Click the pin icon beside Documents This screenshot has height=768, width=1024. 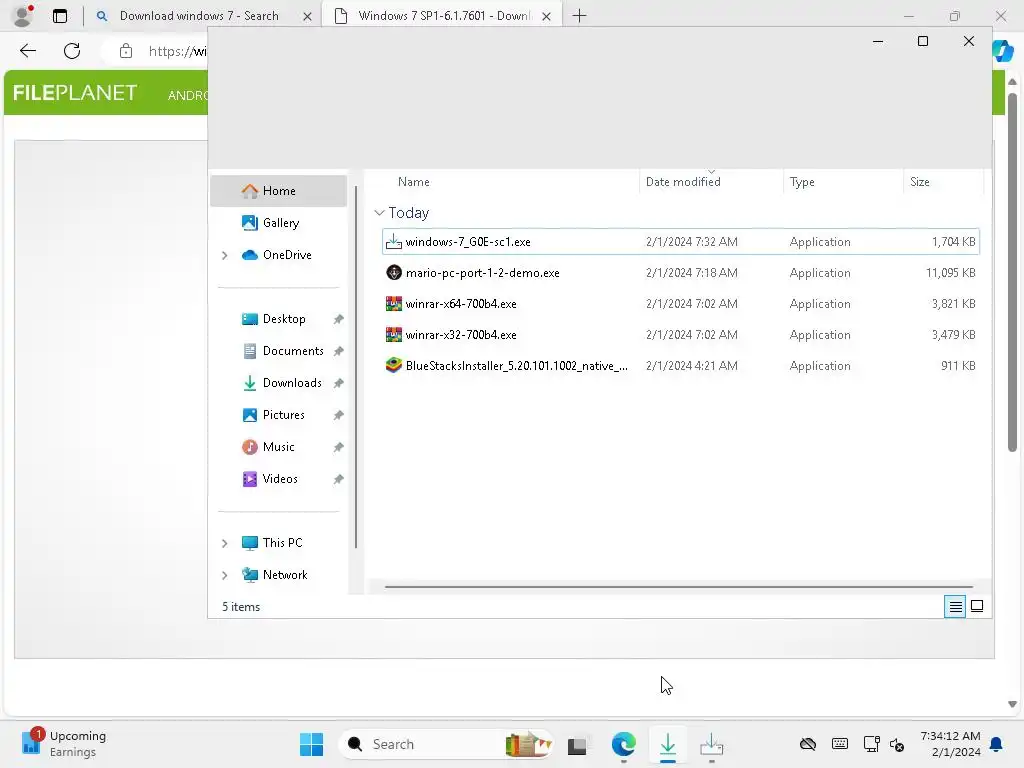(338, 351)
